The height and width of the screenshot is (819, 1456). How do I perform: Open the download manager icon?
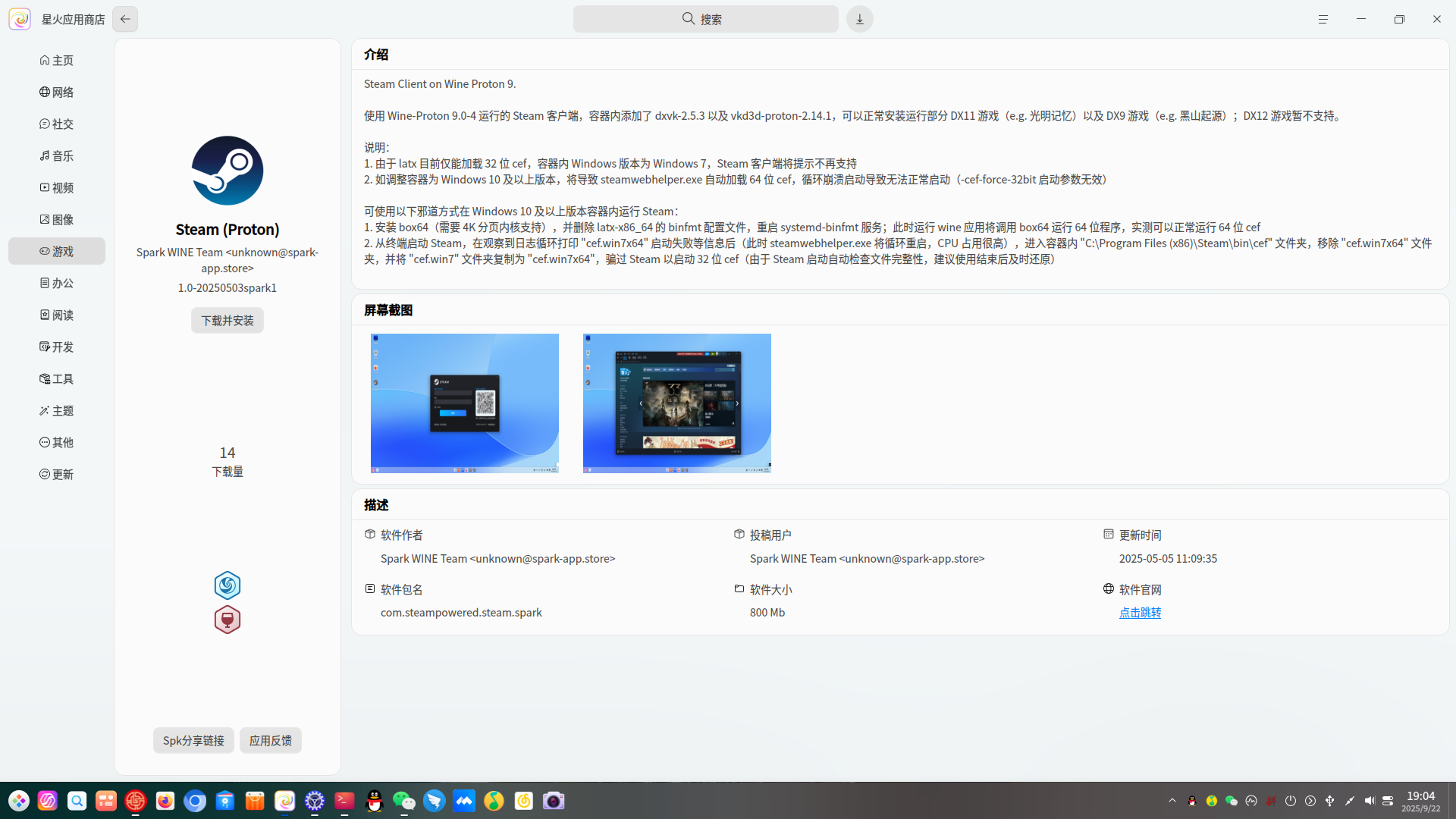click(860, 19)
